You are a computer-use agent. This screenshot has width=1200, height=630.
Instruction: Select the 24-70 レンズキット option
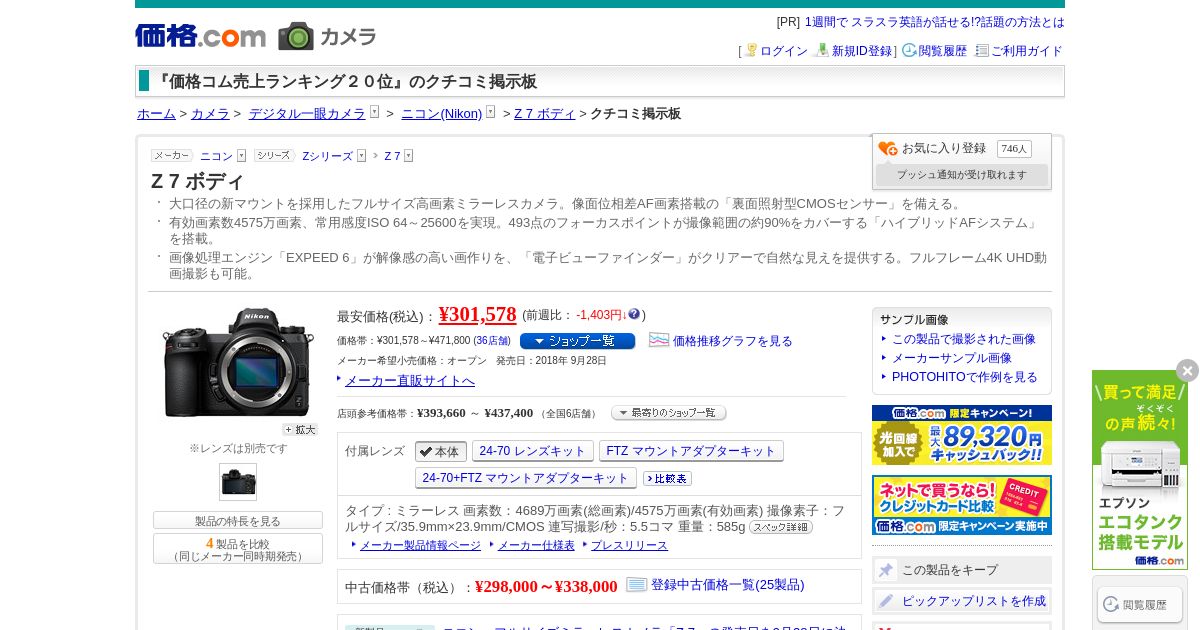click(533, 451)
